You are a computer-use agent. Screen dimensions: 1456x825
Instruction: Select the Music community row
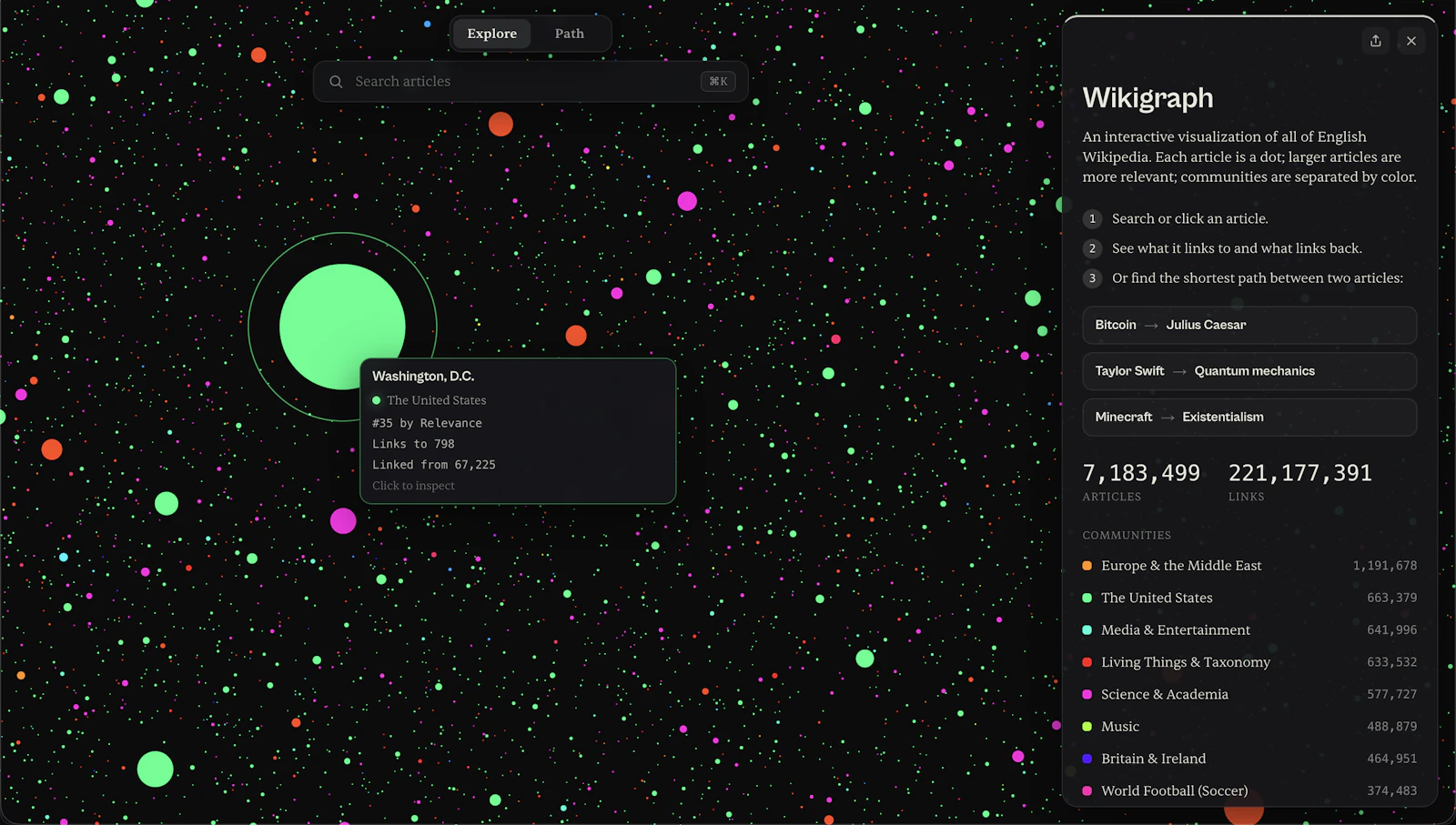coord(1249,727)
